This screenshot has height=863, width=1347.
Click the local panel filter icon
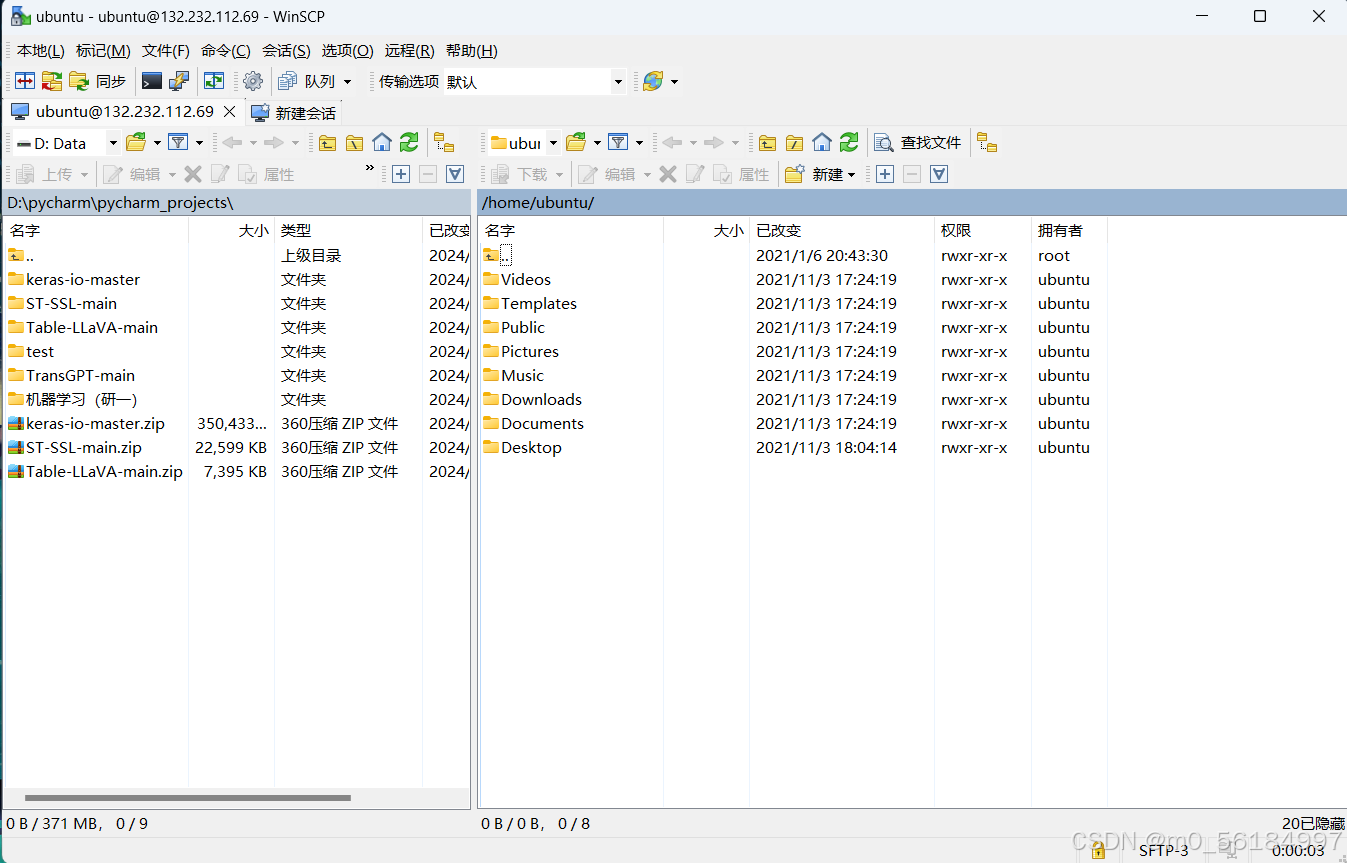pos(178,143)
